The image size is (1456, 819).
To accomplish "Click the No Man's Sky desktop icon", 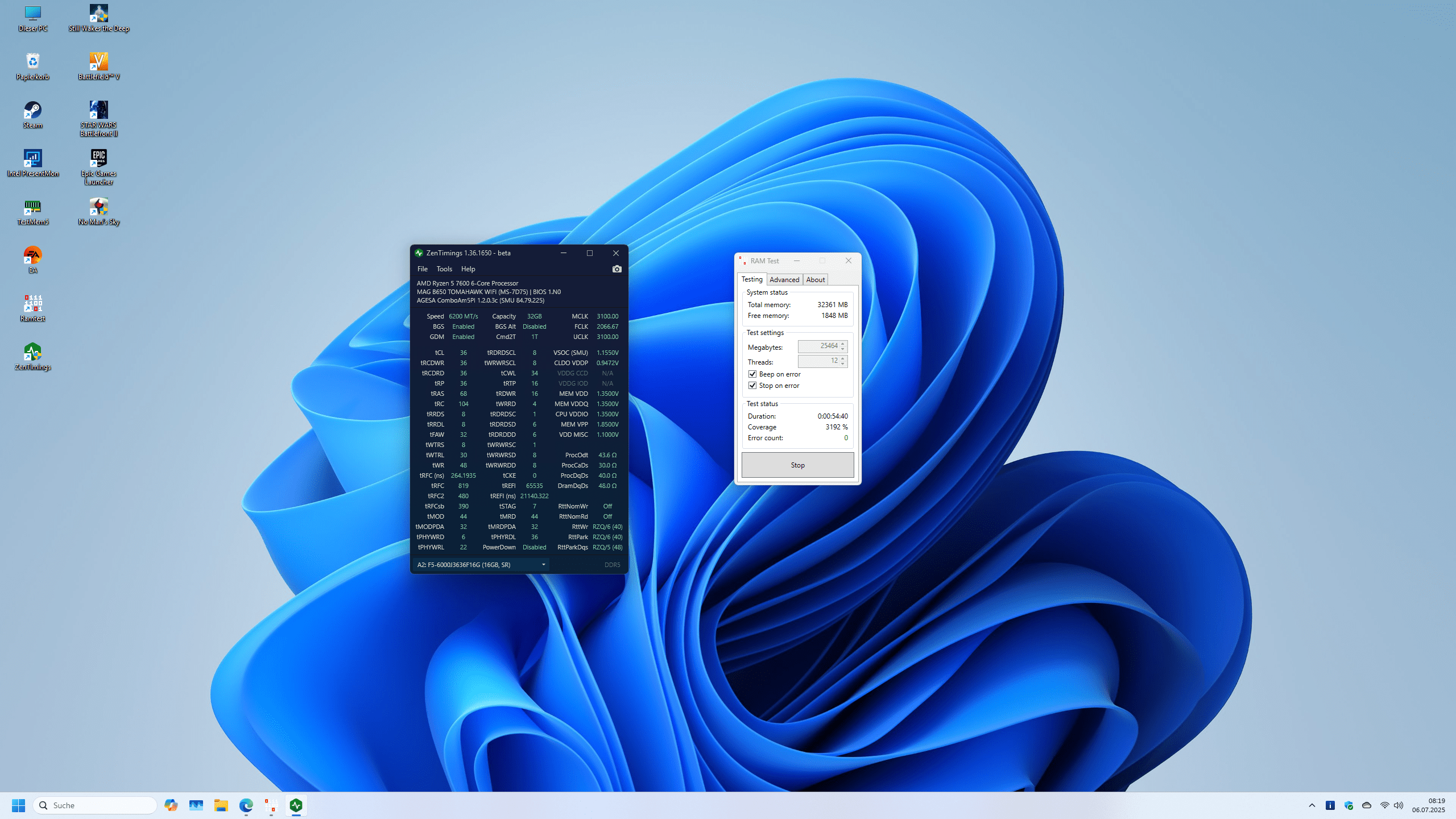I will (x=98, y=208).
